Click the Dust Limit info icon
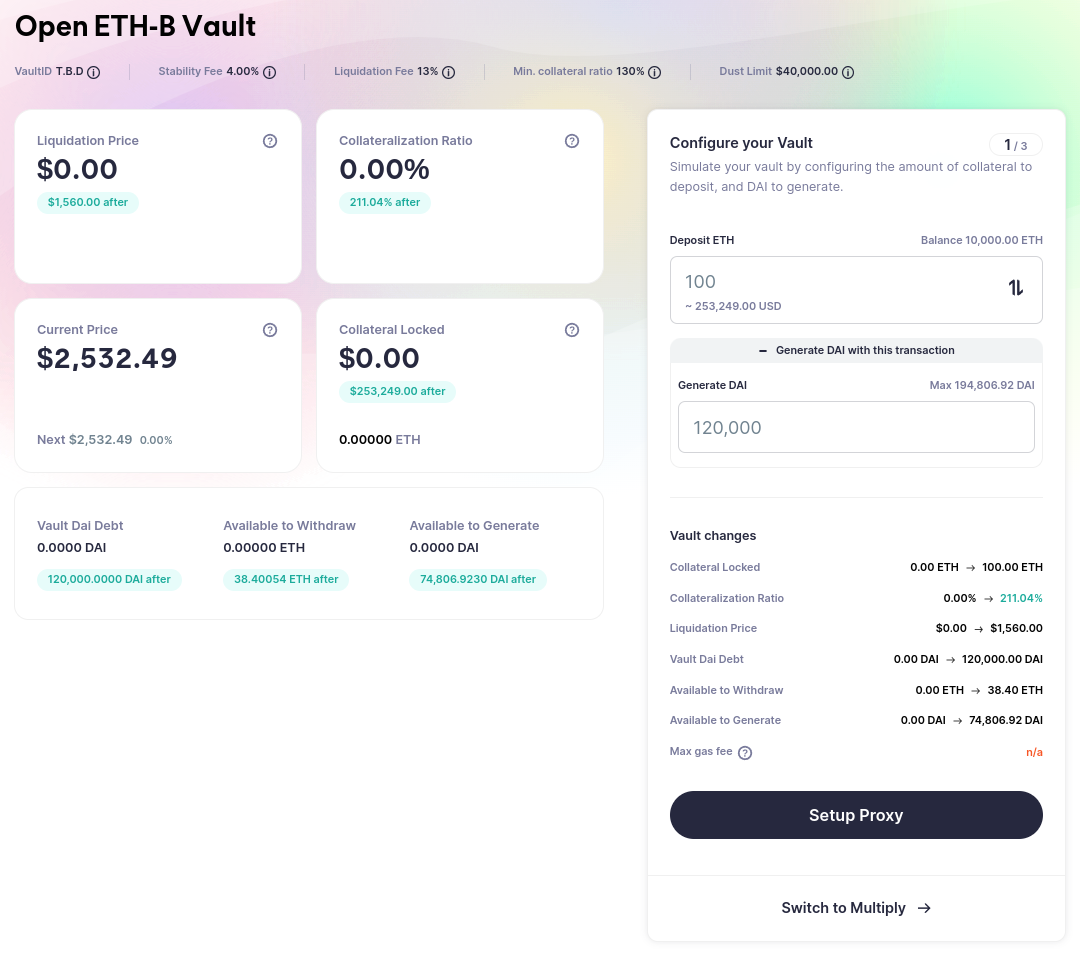The width and height of the screenshot is (1080, 960). 848,72
